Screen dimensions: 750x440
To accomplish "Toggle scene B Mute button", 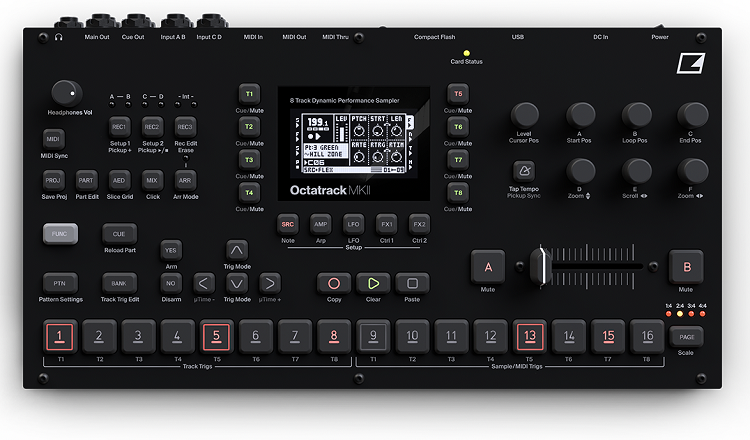I will click(686, 267).
